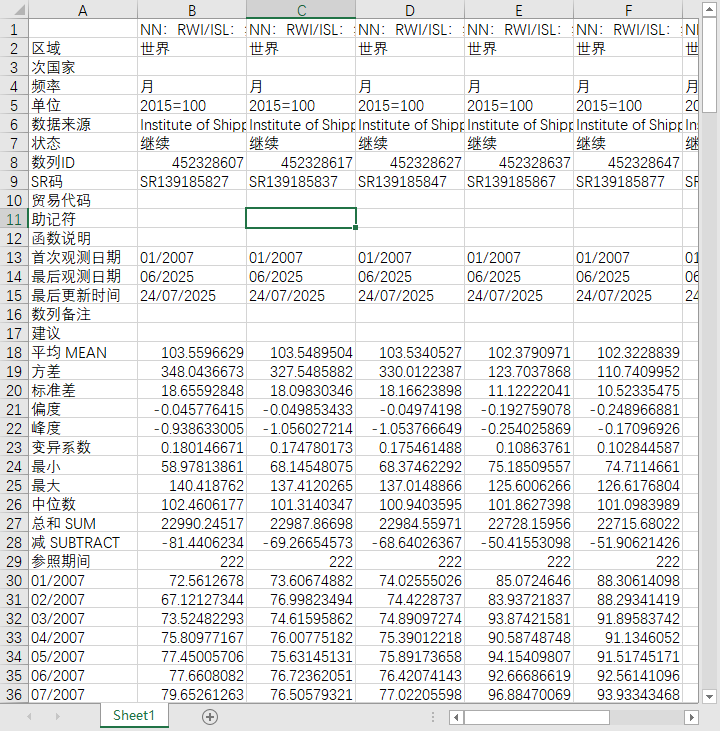Click horizontal scrollbar thumb
Screen dimensions: 720x731
[x=537, y=717]
